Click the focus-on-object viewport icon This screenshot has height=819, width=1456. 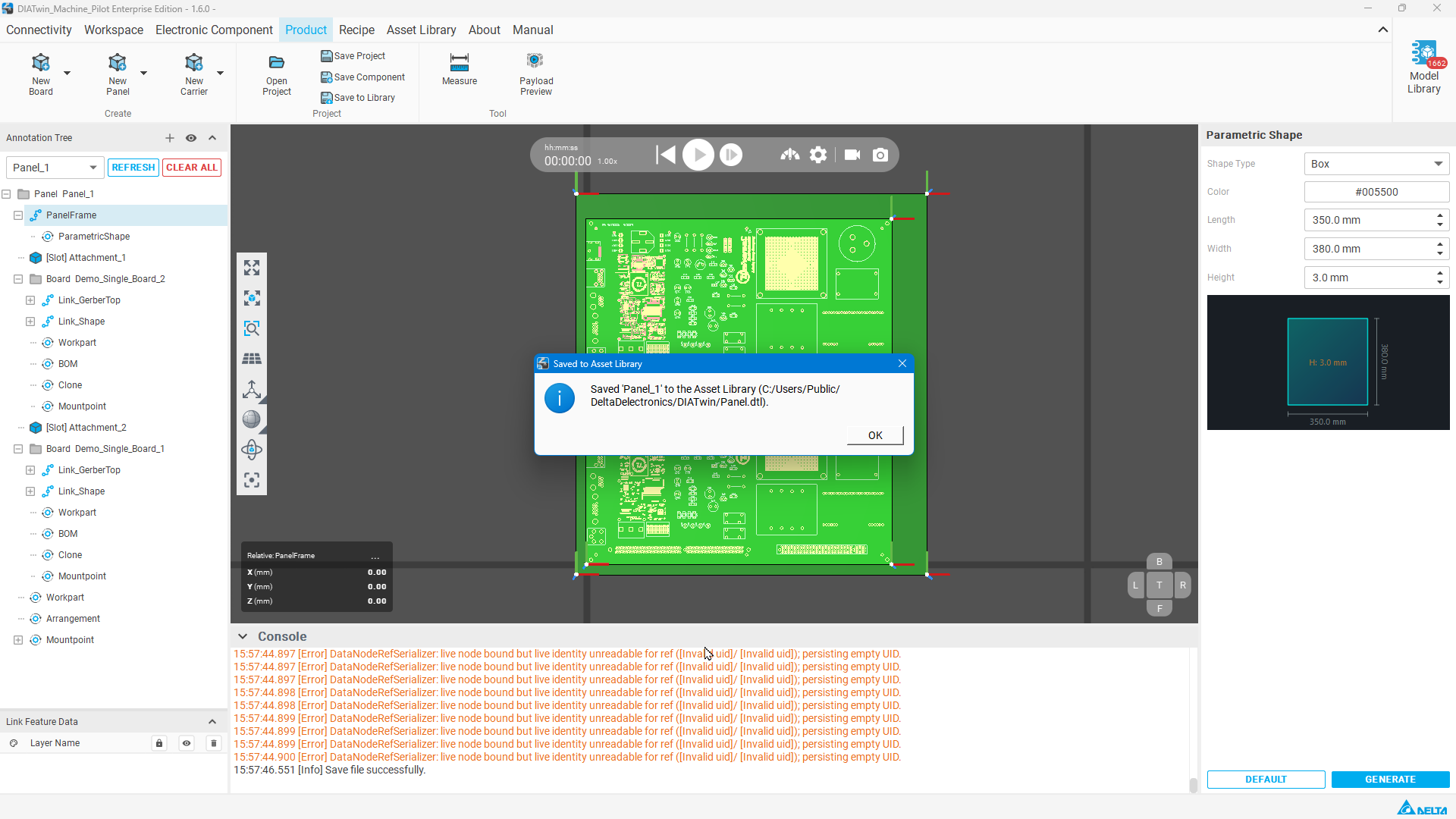coord(252,298)
